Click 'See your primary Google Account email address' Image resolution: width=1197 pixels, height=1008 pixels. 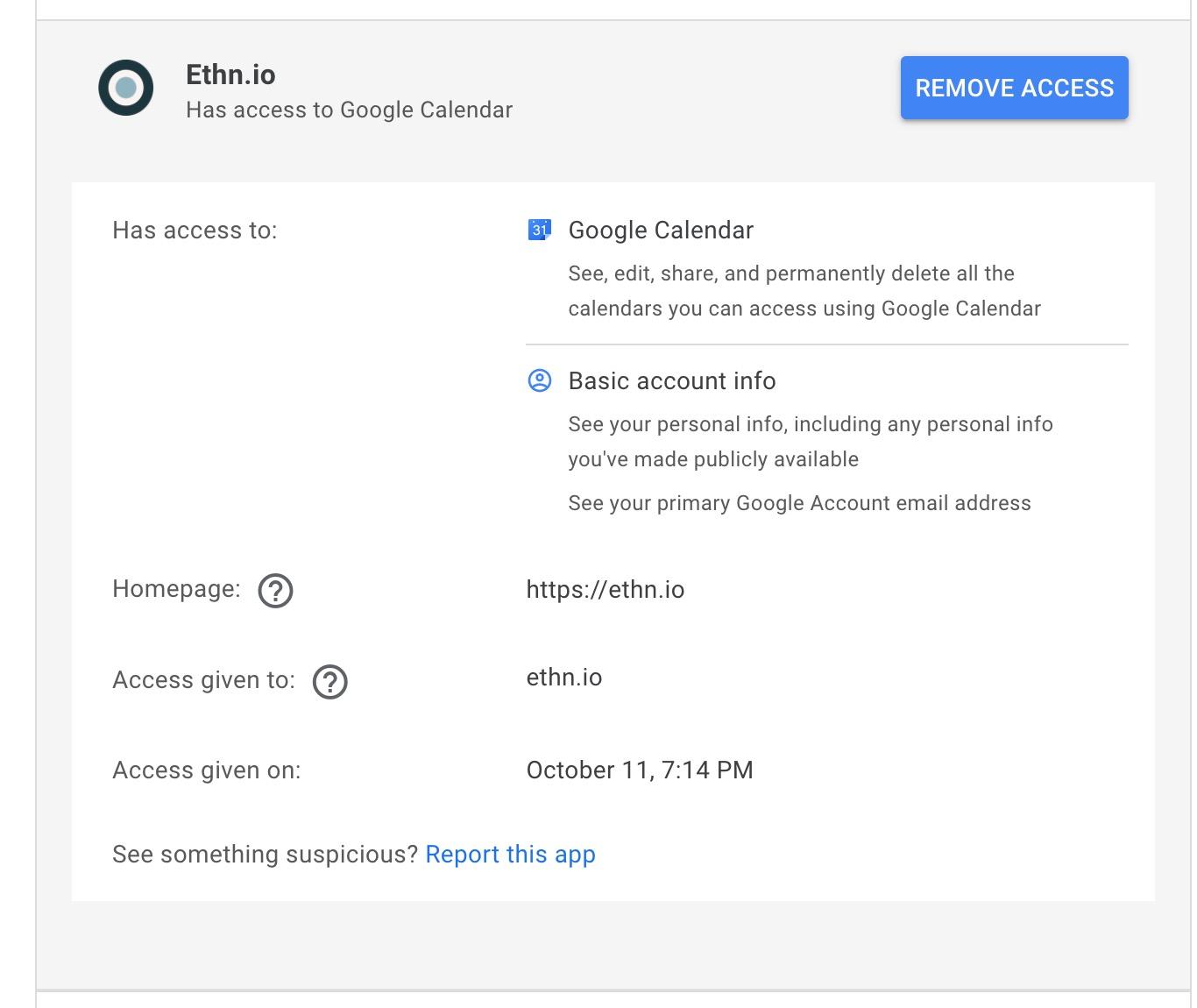[x=799, y=503]
